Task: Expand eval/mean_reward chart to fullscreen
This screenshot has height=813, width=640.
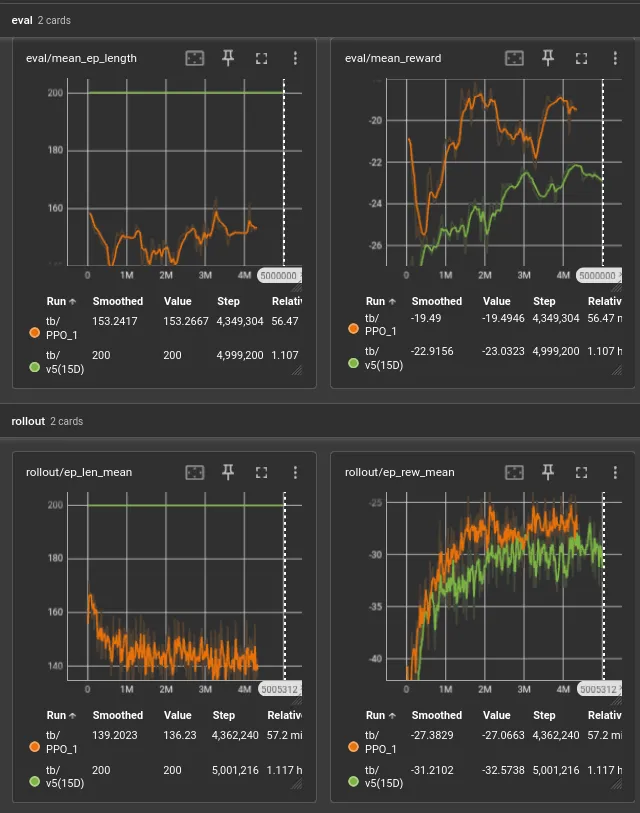Action: (581, 59)
